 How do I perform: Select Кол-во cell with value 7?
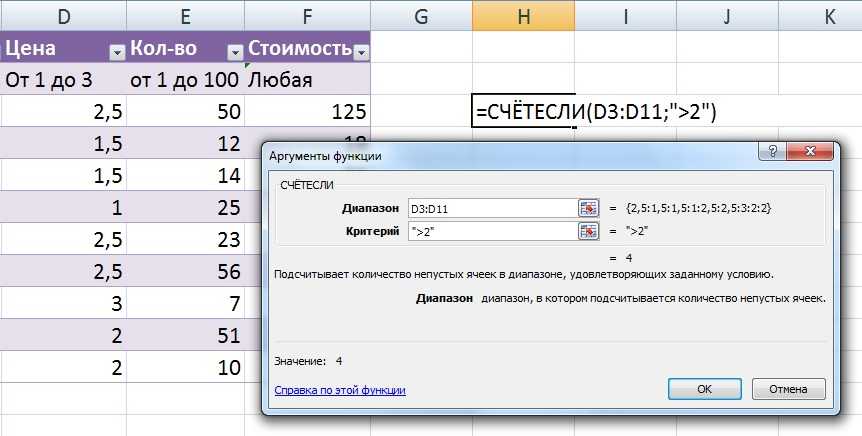[185, 302]
